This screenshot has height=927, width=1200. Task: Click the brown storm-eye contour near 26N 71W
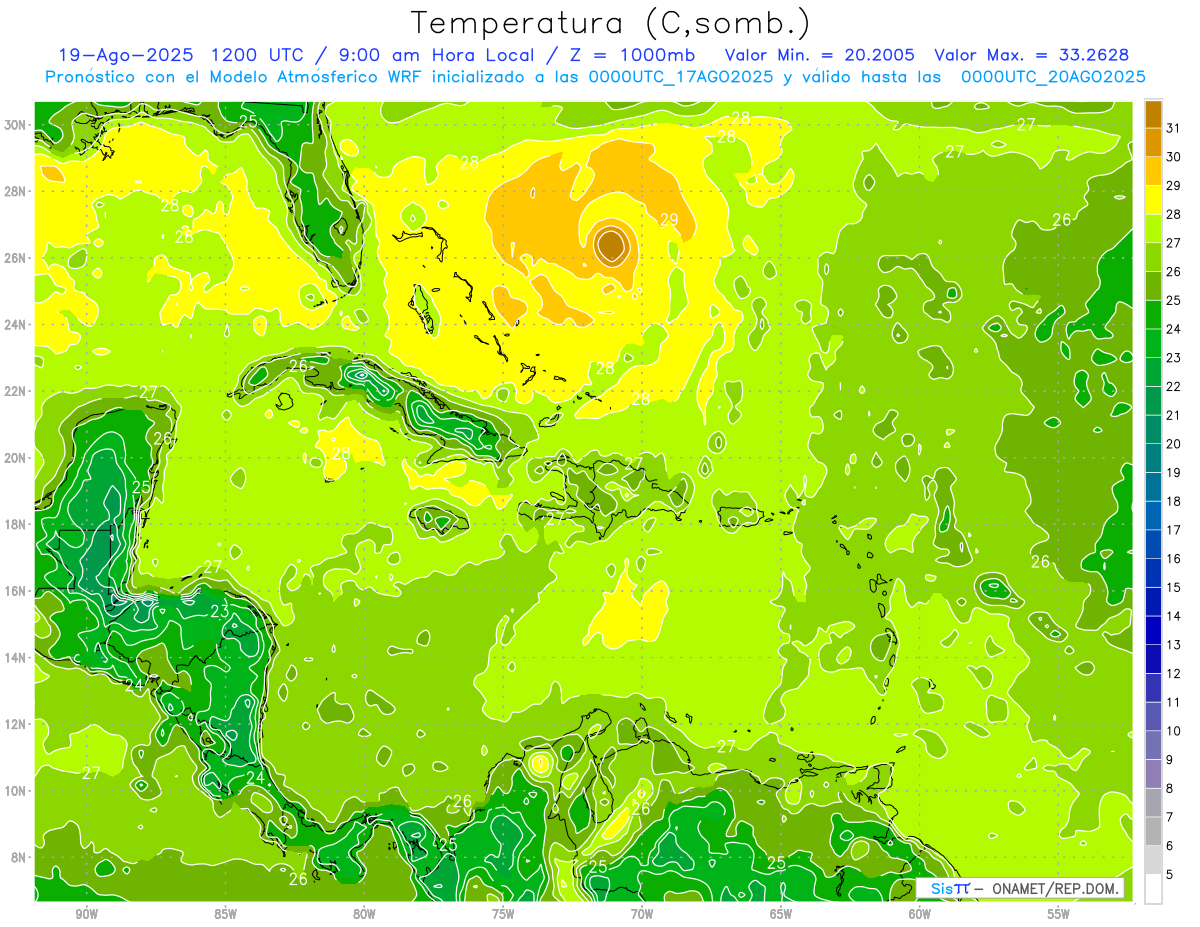tap(611, 245)
